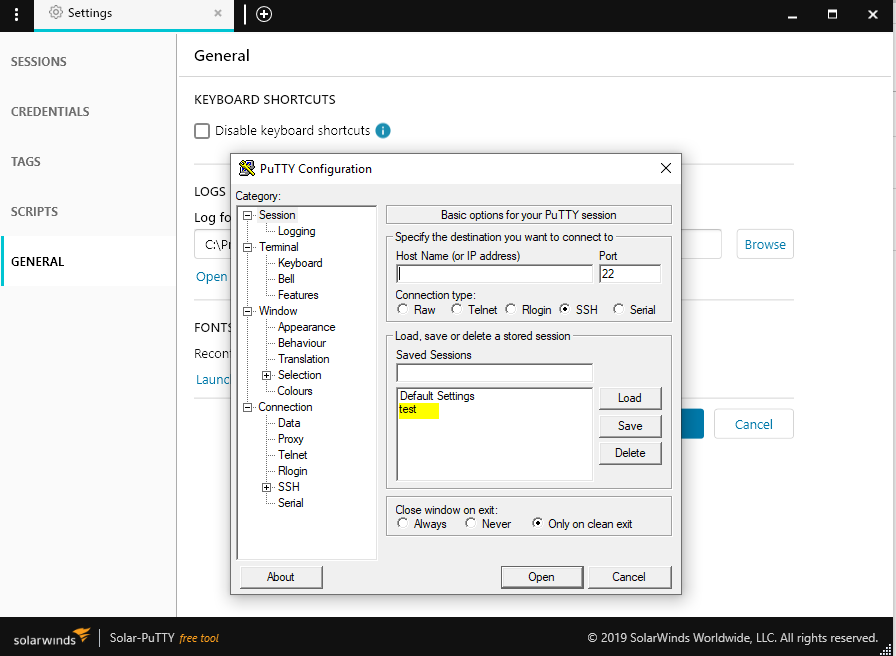896x656 pixels.
Task: Select Appearance category
Action: click(x=306, y=327)
